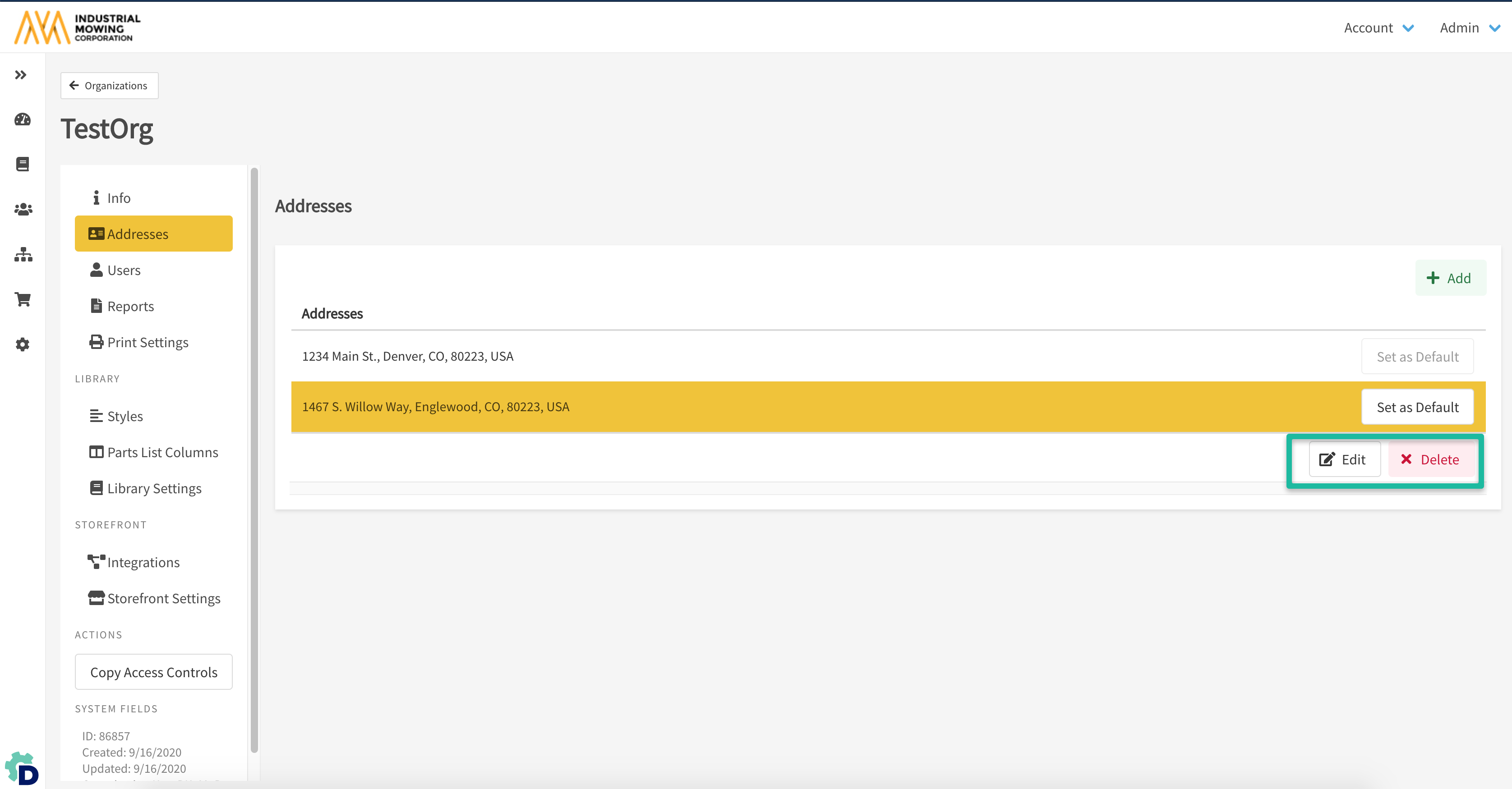
Task: Open the shopping cart icon
Action: point(23,299)
